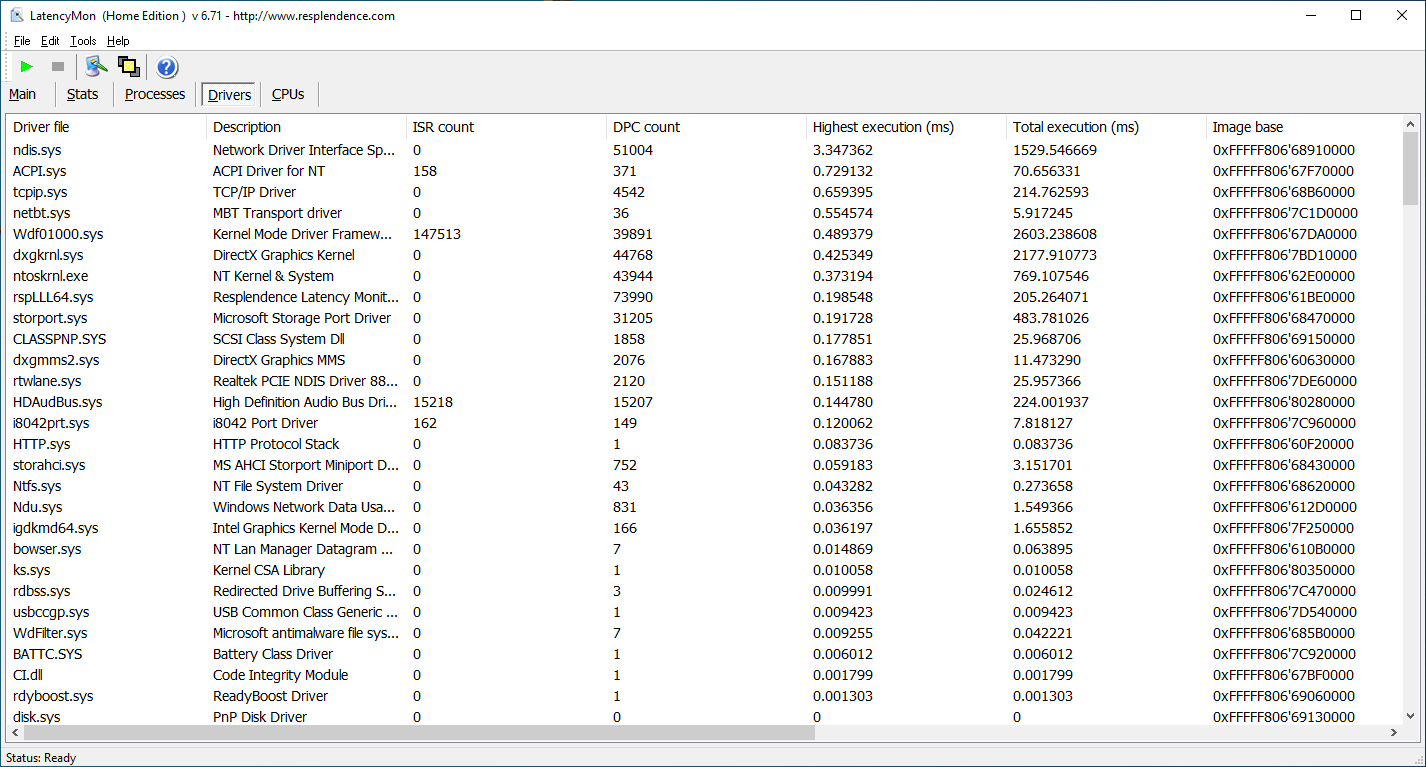Click the horizontal scrollbar thumb

coord(420,733)
